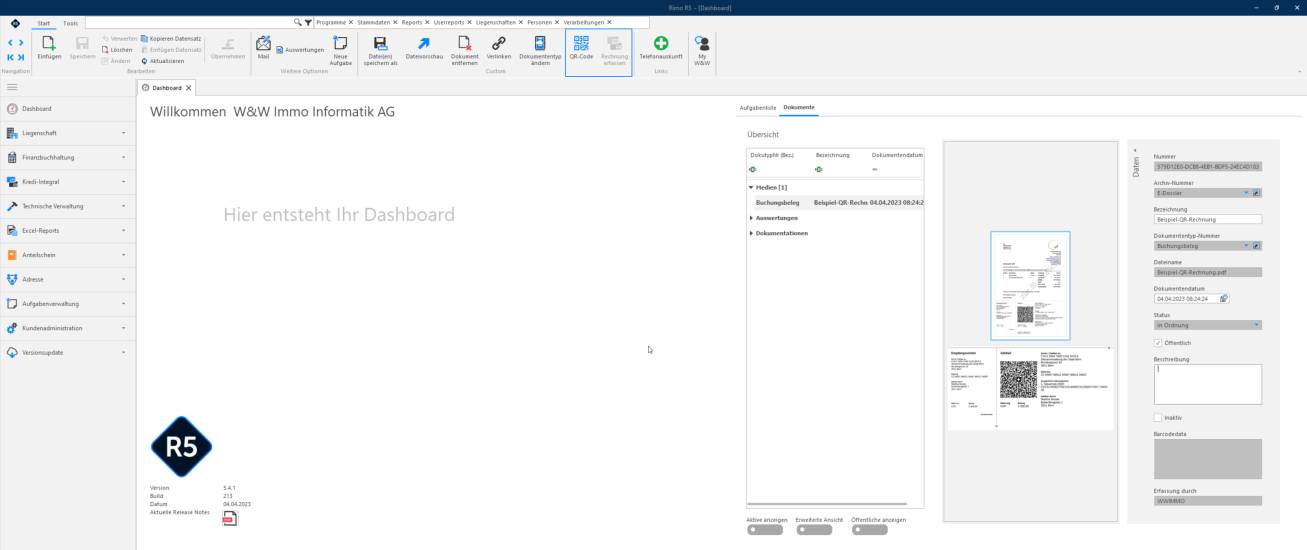Viewport: 1307px width, 550px height.
Task: Click the Bezeichnung input field
Action: point(1208,219)
